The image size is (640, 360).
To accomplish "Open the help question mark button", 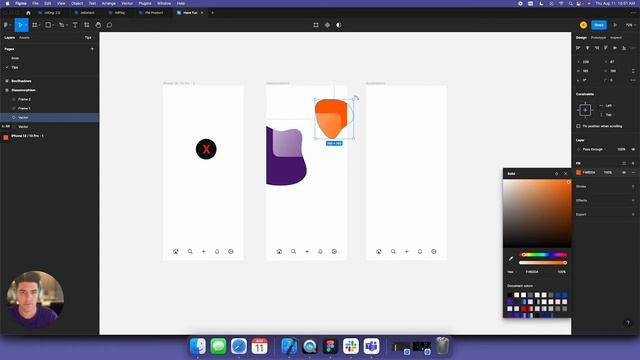I will (x=628, y=323).
